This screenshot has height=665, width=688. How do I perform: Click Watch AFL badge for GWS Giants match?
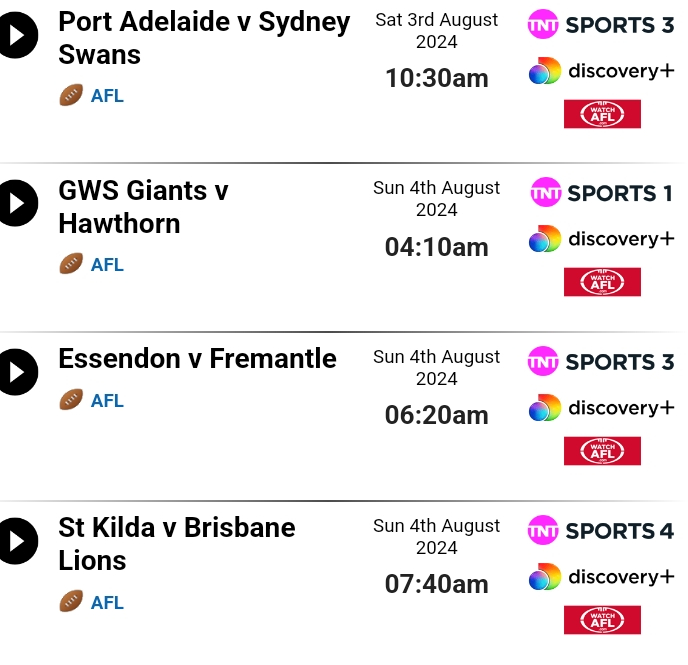(x=602, y=282)
